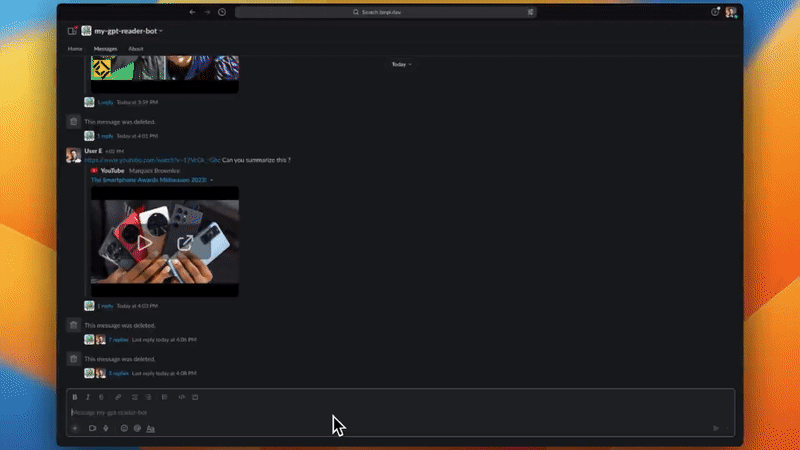Image resolution: width=800 pixels, height=450 pixels.
Task: Click the microphone audio clip icon
Action: click(106, 428)
